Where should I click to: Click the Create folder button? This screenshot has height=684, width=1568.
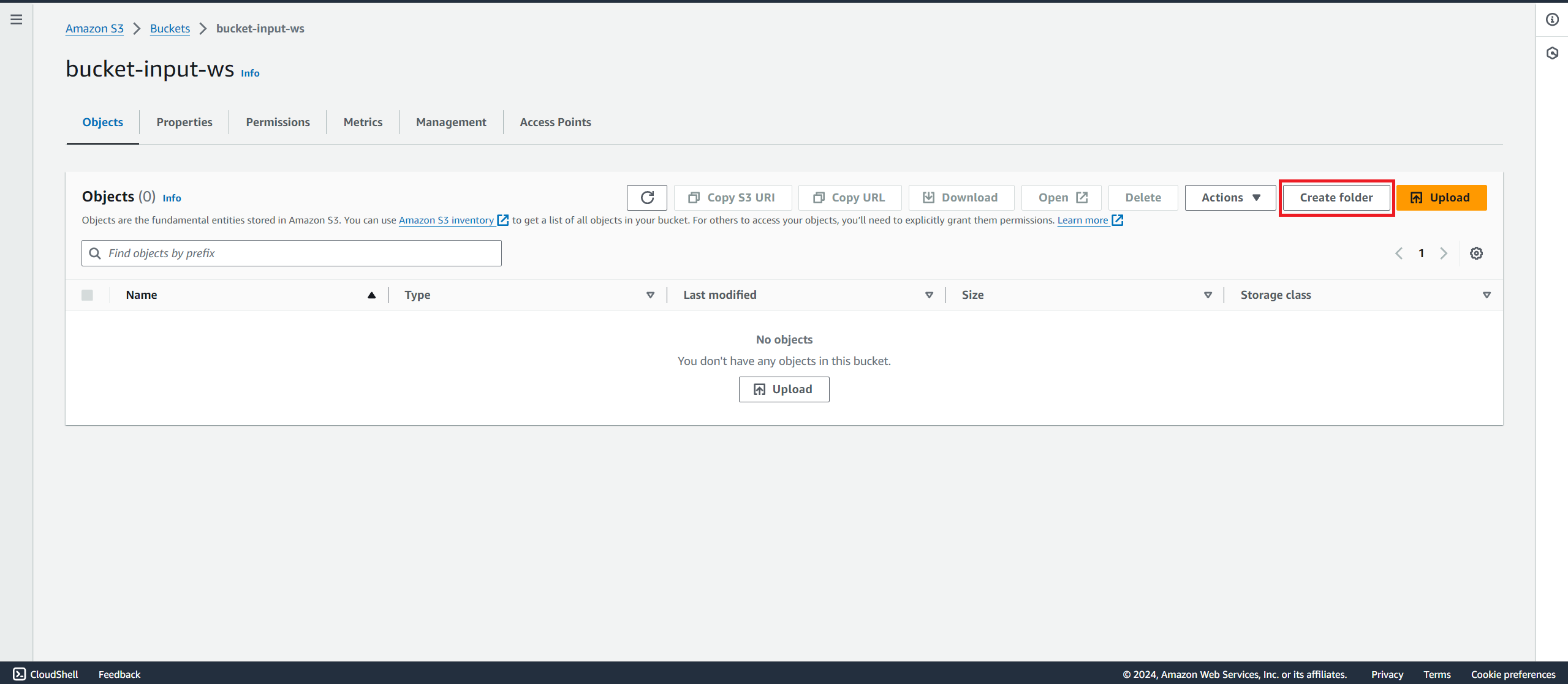1336,198
